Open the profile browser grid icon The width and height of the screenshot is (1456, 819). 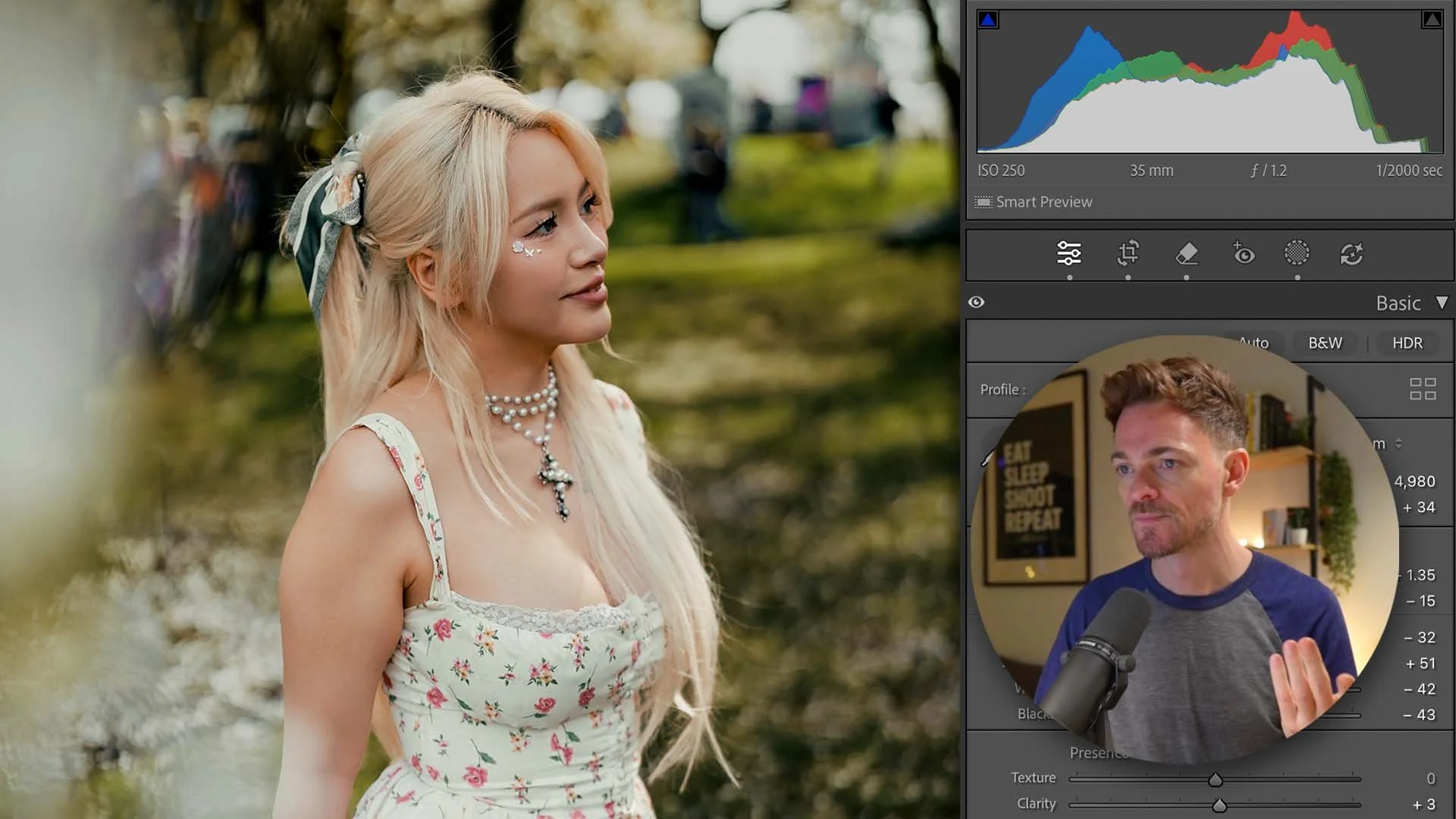tap(1423, 389)
